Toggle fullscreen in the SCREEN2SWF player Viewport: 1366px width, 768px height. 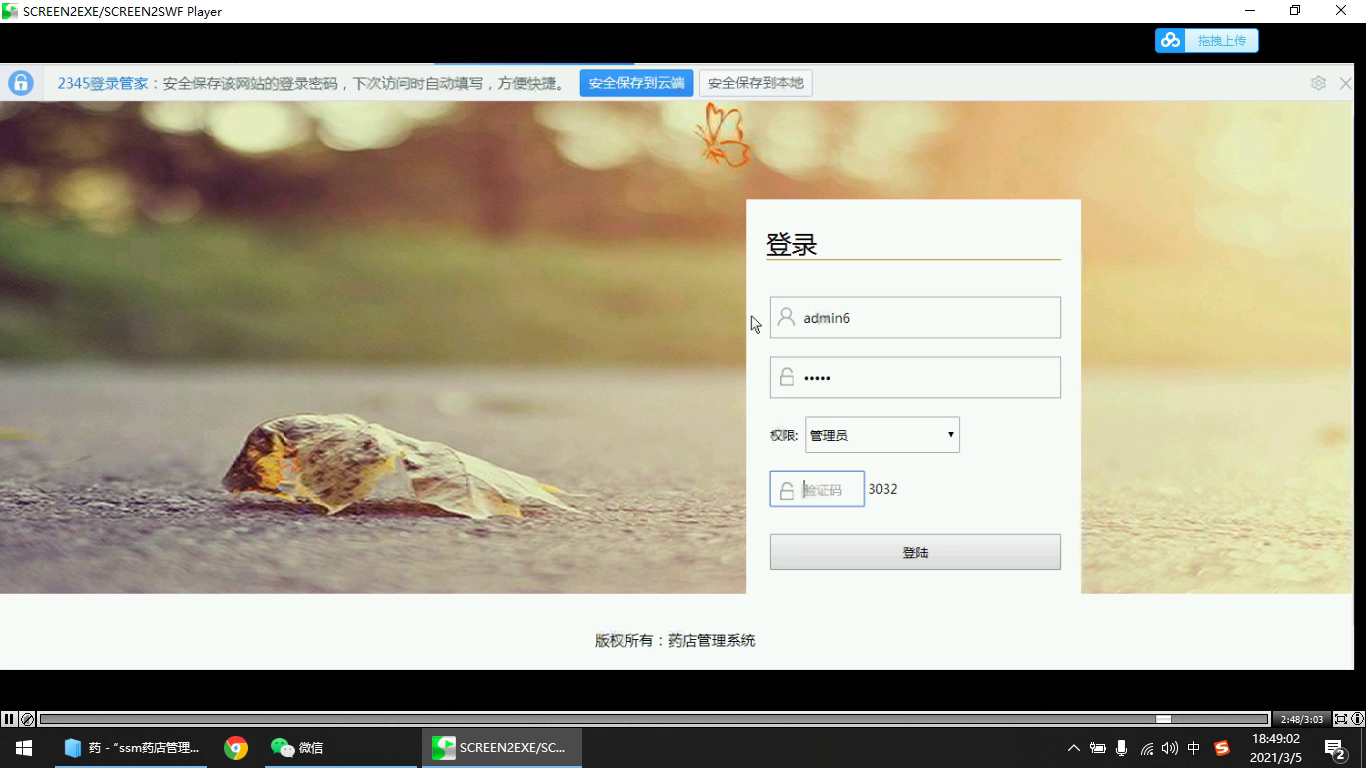point(1341,719)
